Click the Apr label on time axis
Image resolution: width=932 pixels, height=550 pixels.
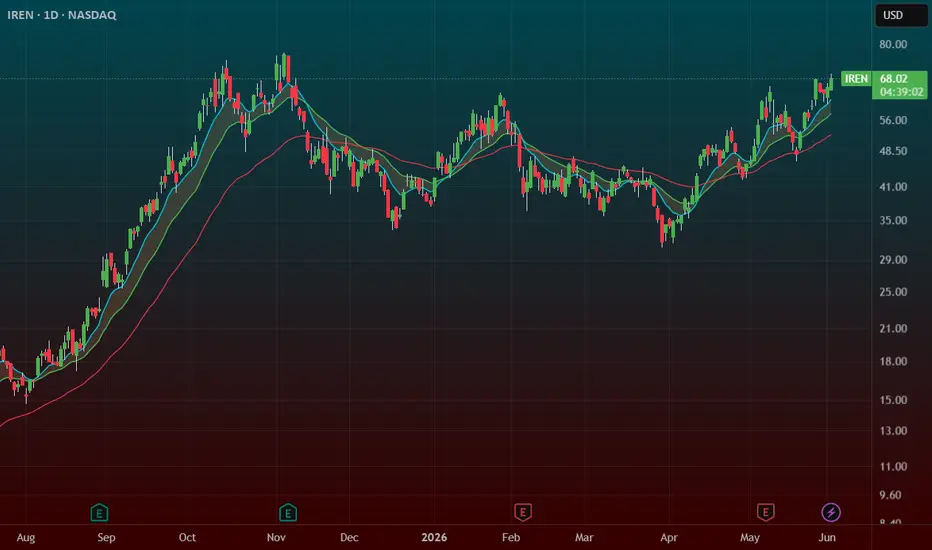coord(669,538)
